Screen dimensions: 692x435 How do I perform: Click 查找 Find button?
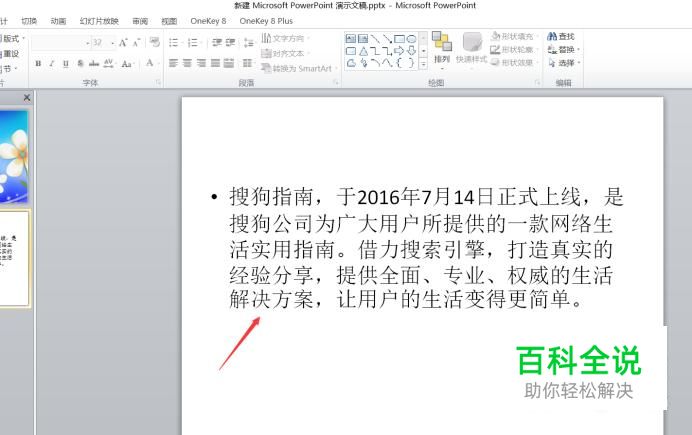561,36
